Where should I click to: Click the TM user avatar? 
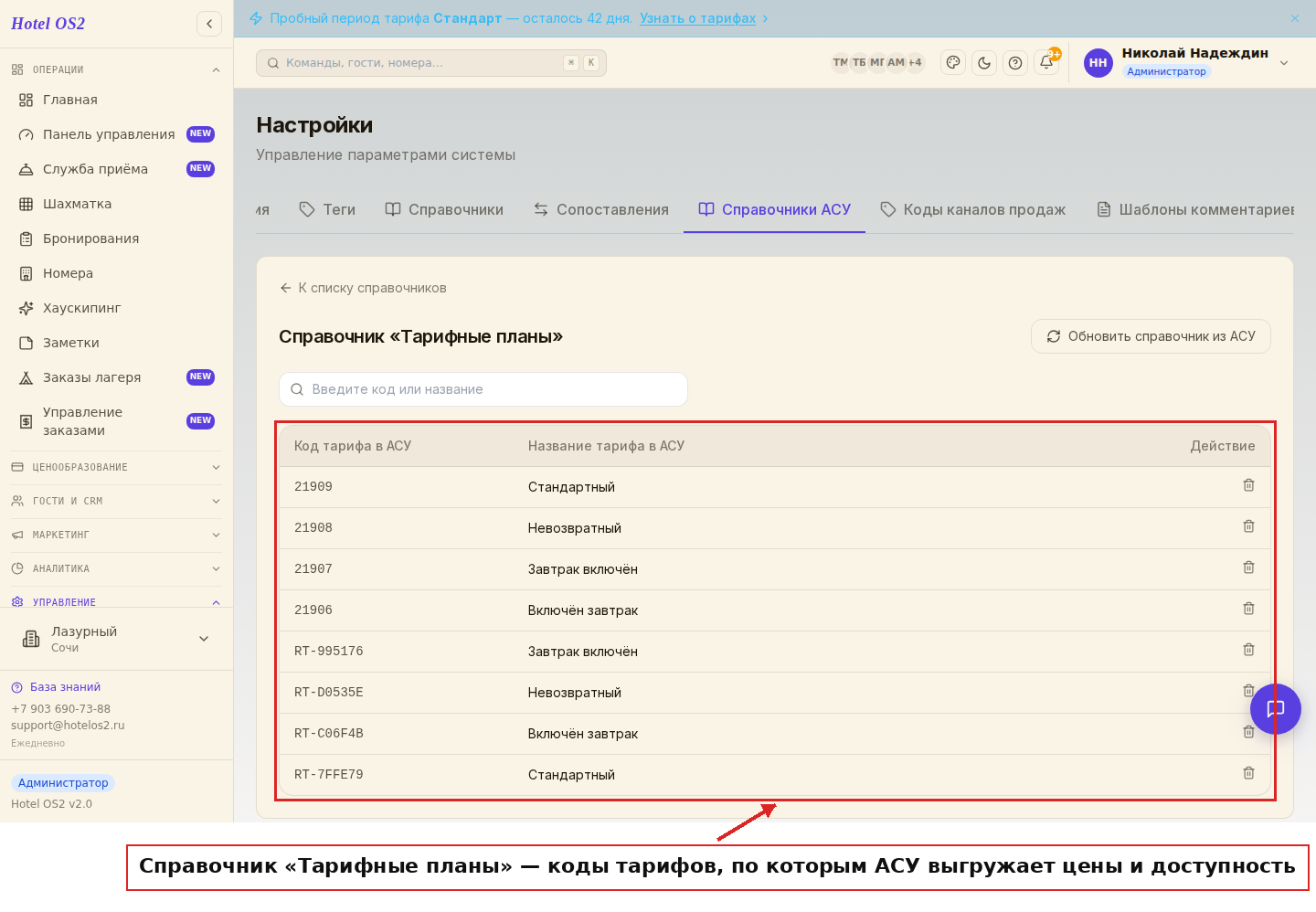click(841, 62)
